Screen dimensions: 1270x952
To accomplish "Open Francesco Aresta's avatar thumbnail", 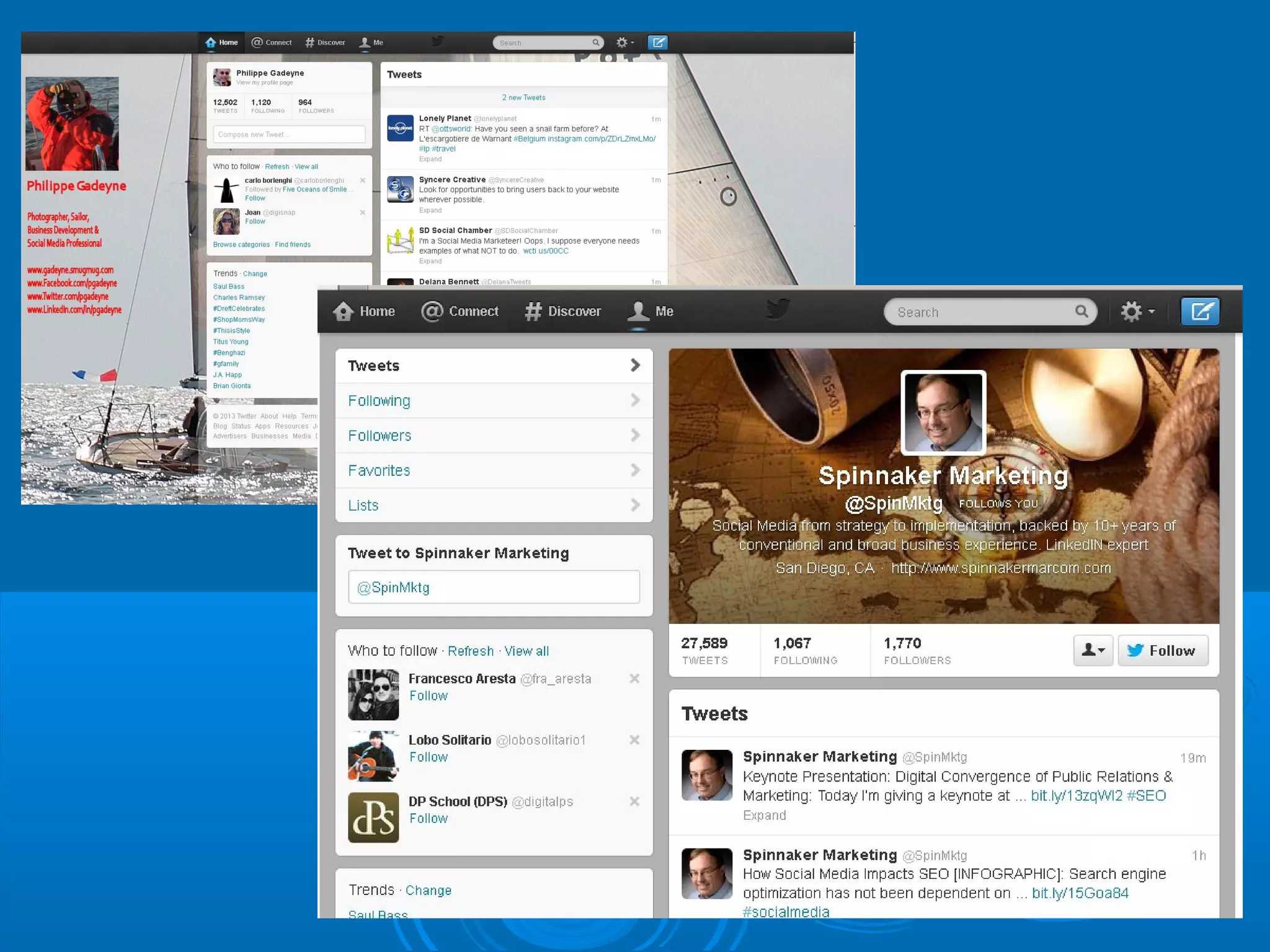I will [x=373, y=695].
